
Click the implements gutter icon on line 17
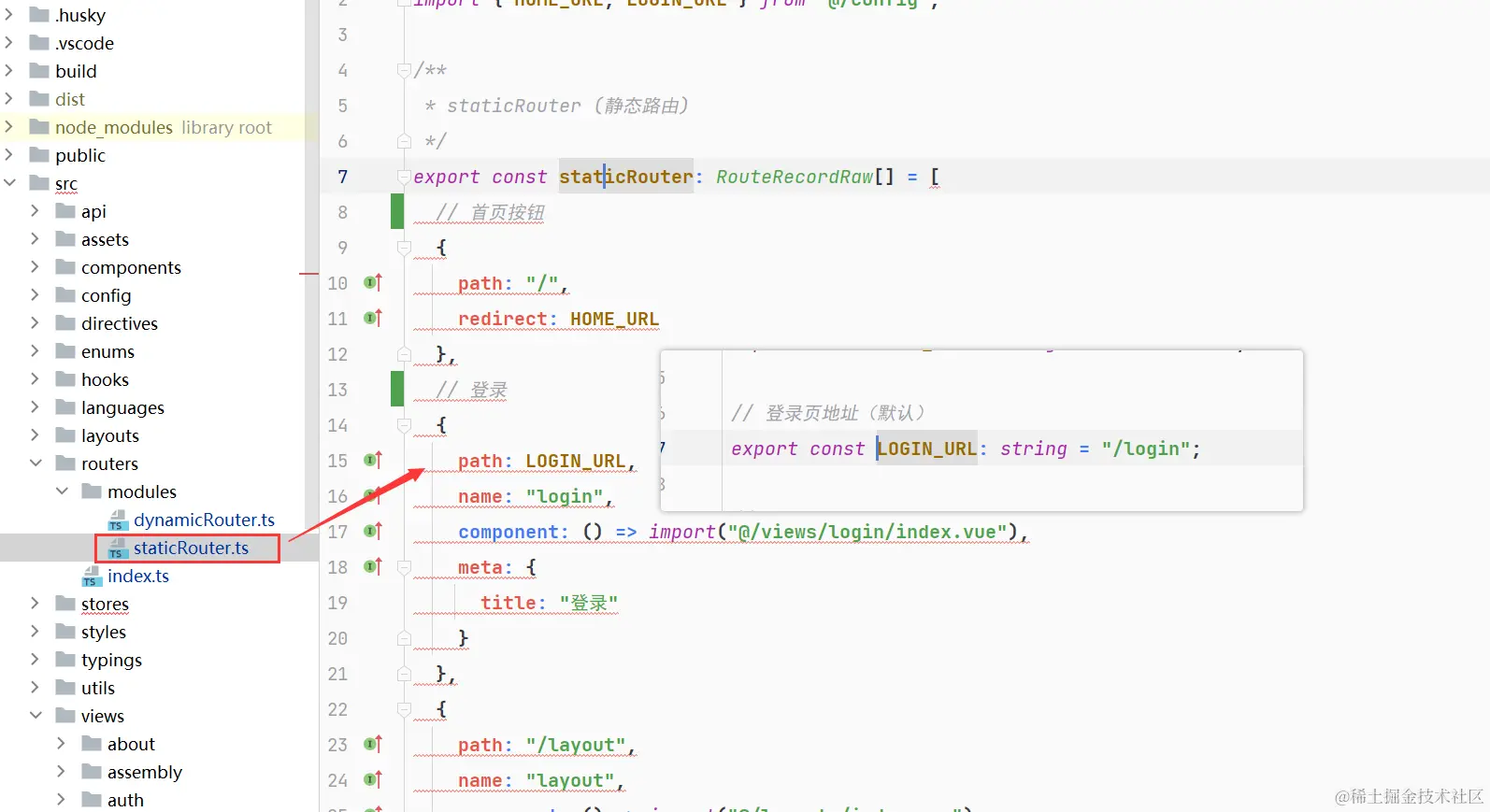click(373, 531)
